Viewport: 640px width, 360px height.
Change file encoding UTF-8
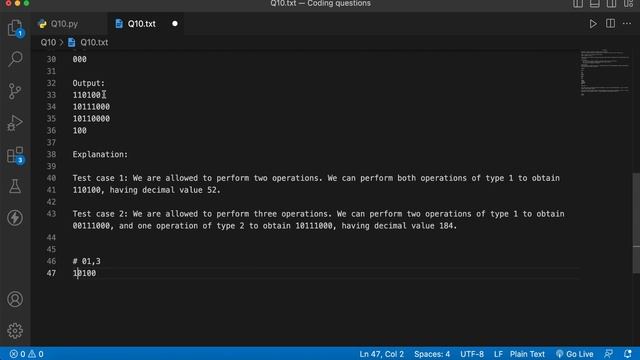click(x=472, y=354)
